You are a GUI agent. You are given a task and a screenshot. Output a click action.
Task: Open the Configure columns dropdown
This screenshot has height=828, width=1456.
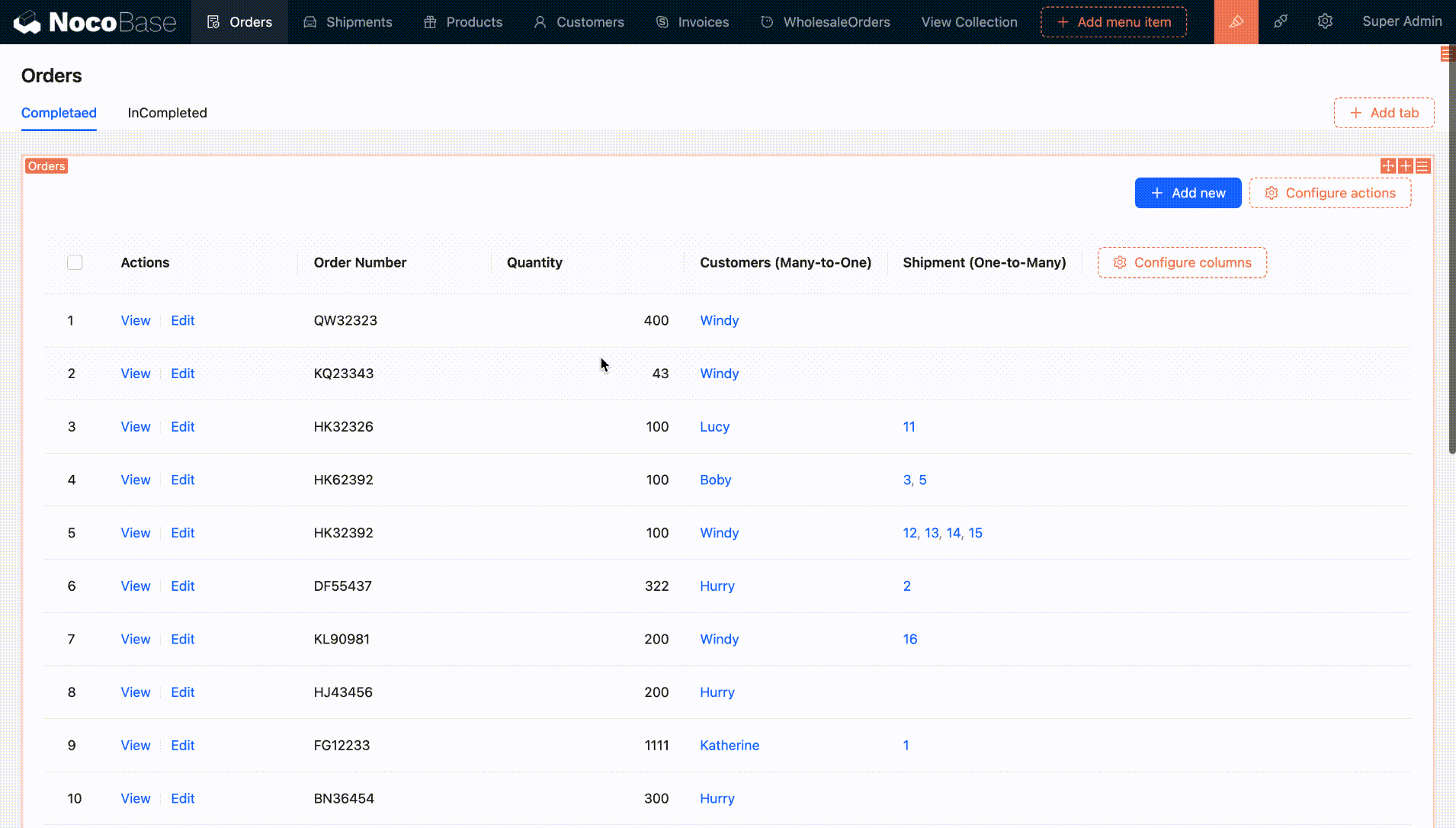(x=1182, y=263)
